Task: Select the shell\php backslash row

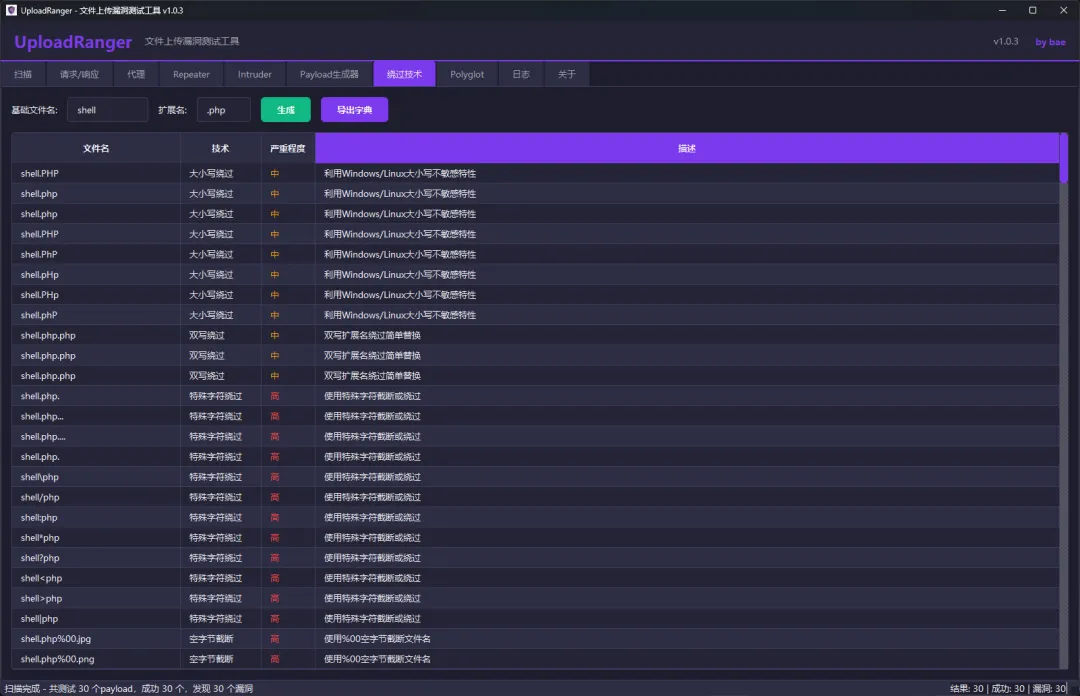Action: (535, 477)
